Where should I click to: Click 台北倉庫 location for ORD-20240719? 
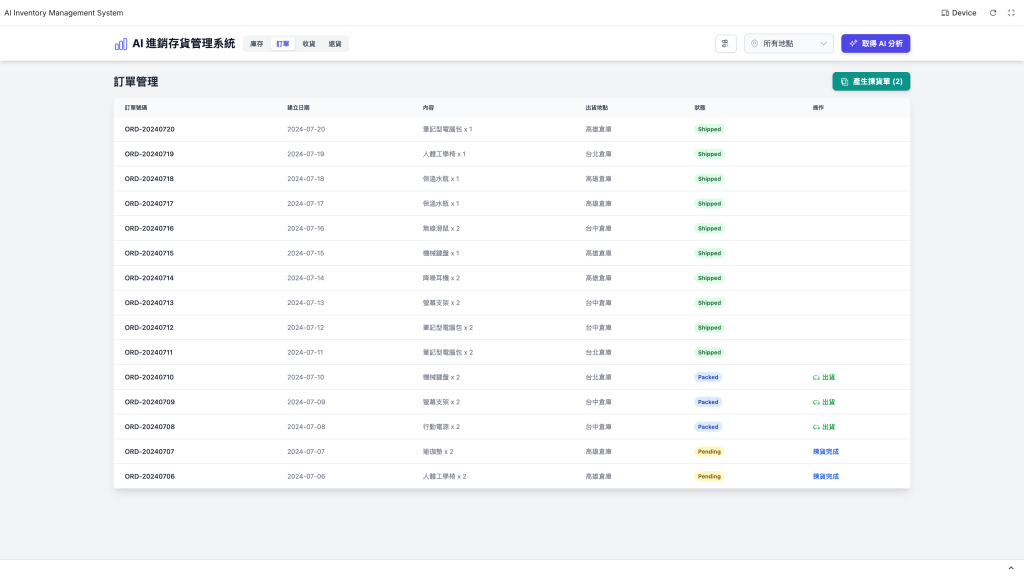click(599, 154)
